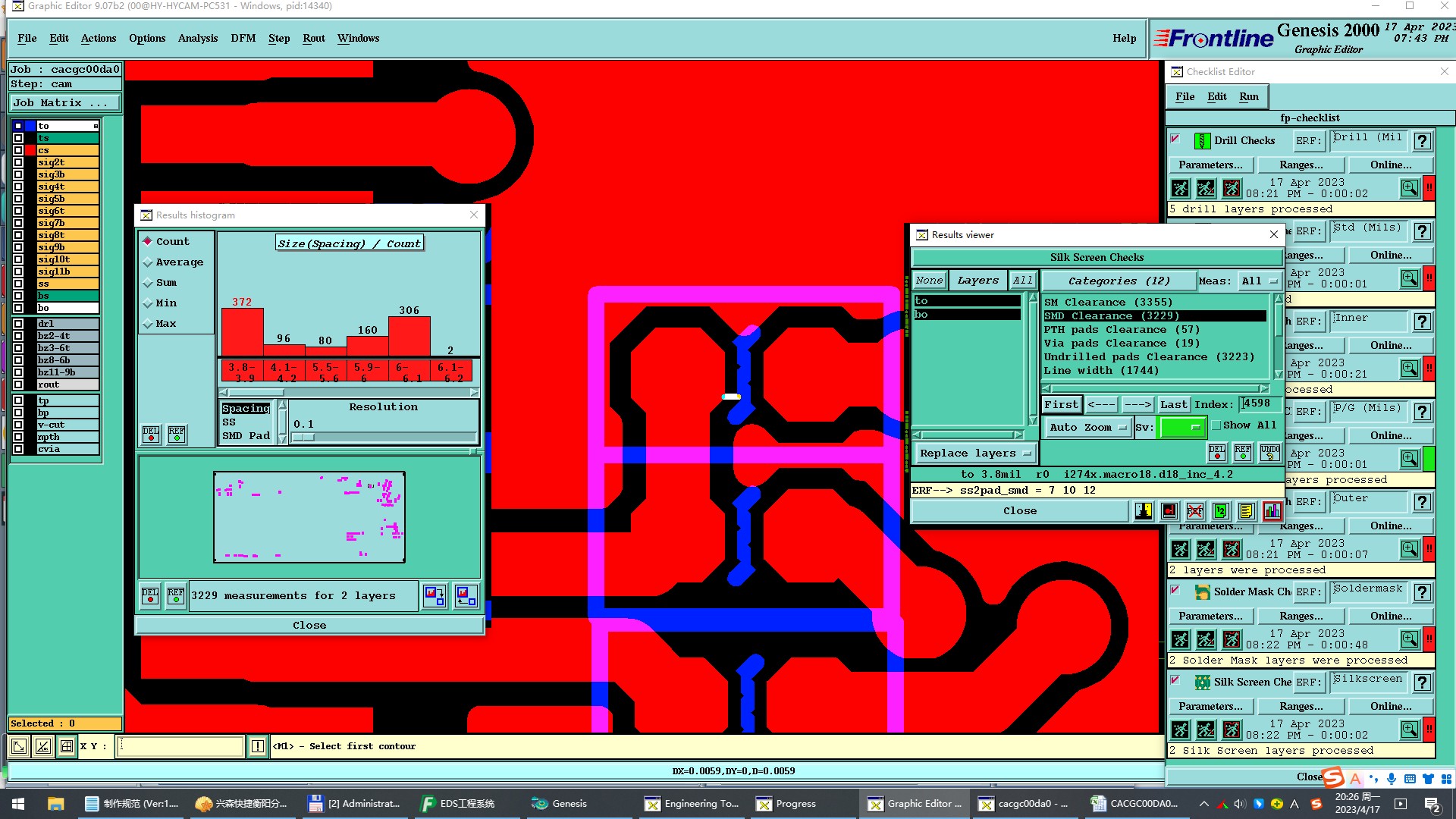Click the help question mark for Drill Checks
This screenshot has height=819, width=1456.
1423,141
